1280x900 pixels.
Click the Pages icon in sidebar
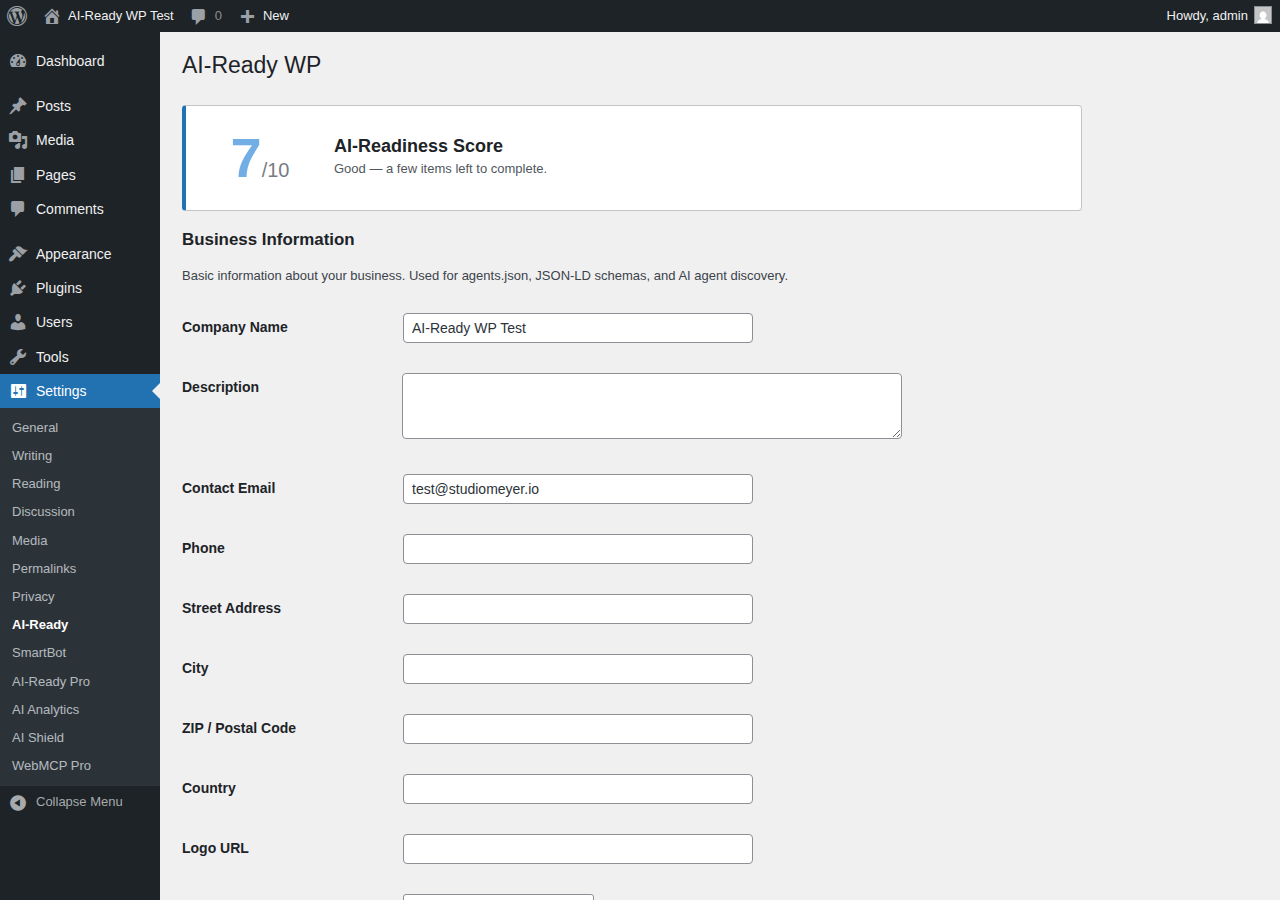coord(18,175)
